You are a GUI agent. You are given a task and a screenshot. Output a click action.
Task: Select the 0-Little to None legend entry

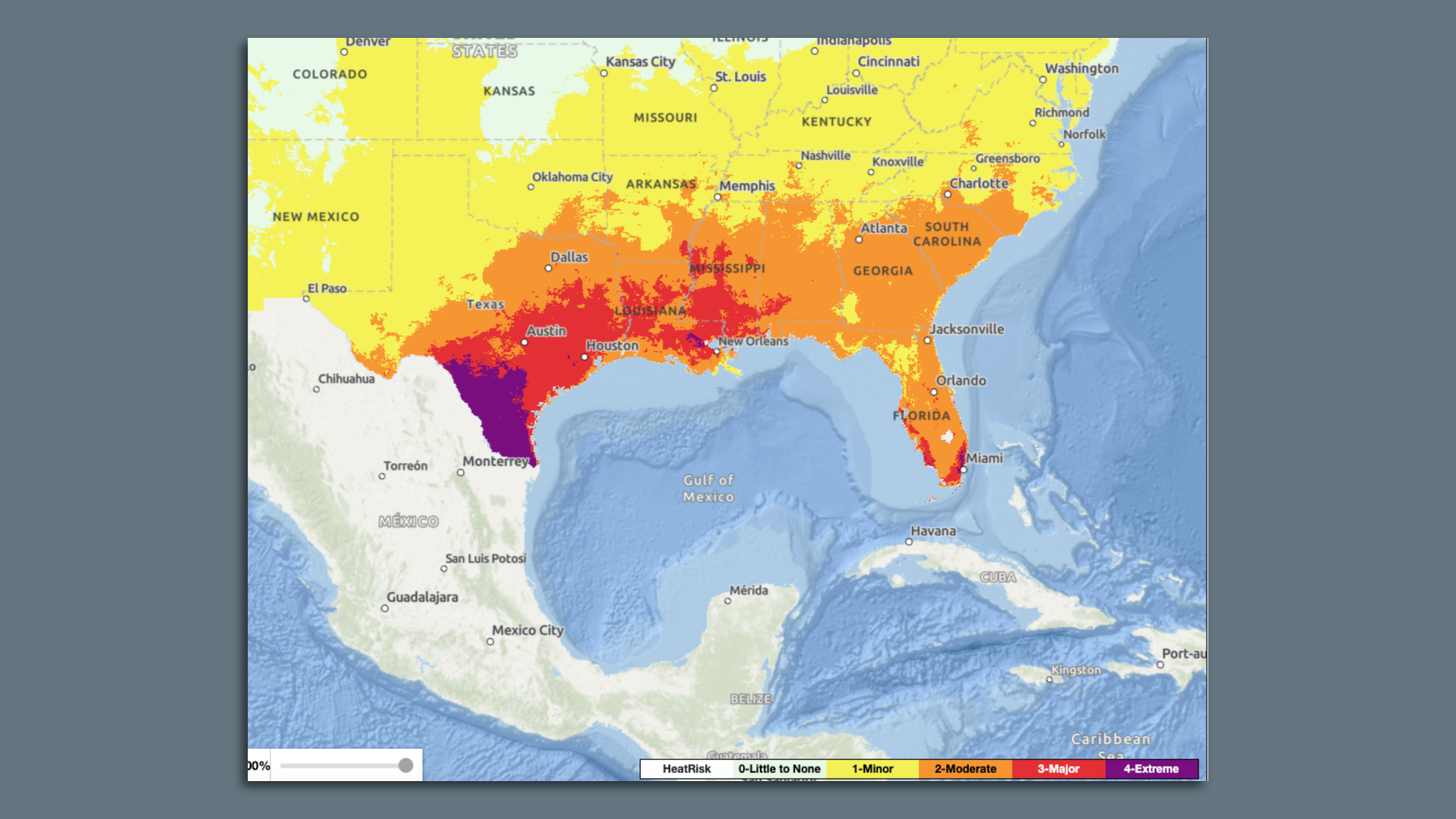780,768
